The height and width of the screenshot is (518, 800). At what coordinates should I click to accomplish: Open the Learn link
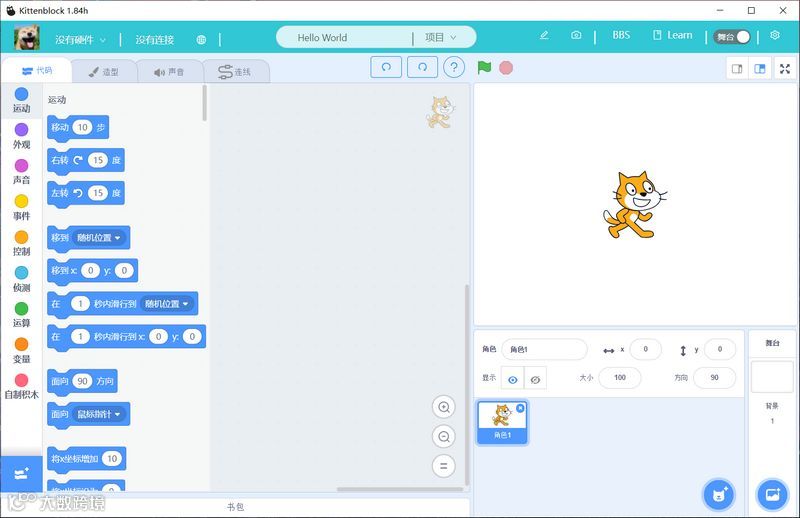pyautogui.click(x=672, y=35)
